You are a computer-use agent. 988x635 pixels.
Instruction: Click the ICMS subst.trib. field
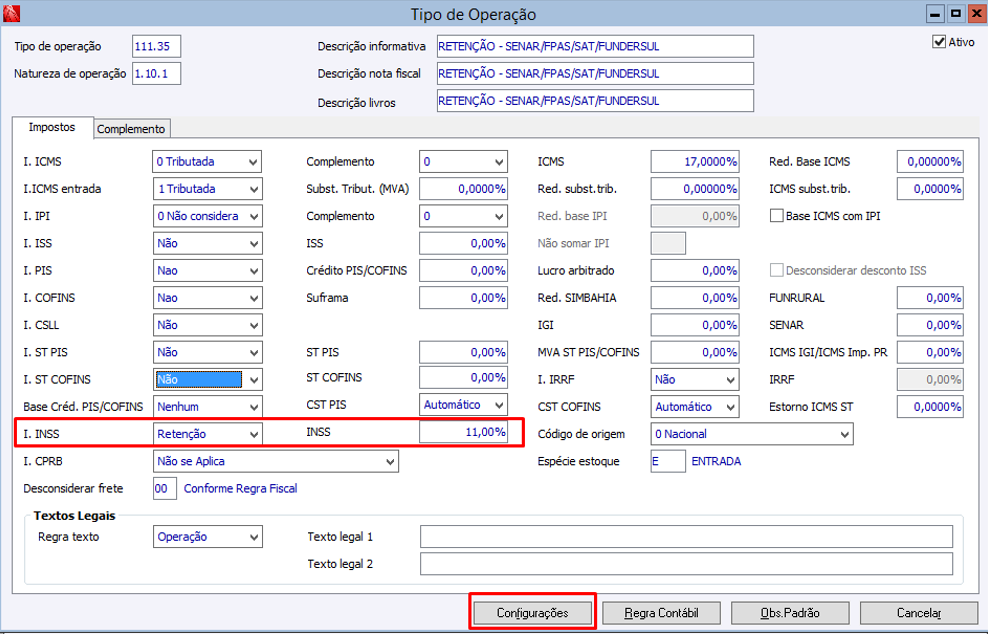click(930, 189)
